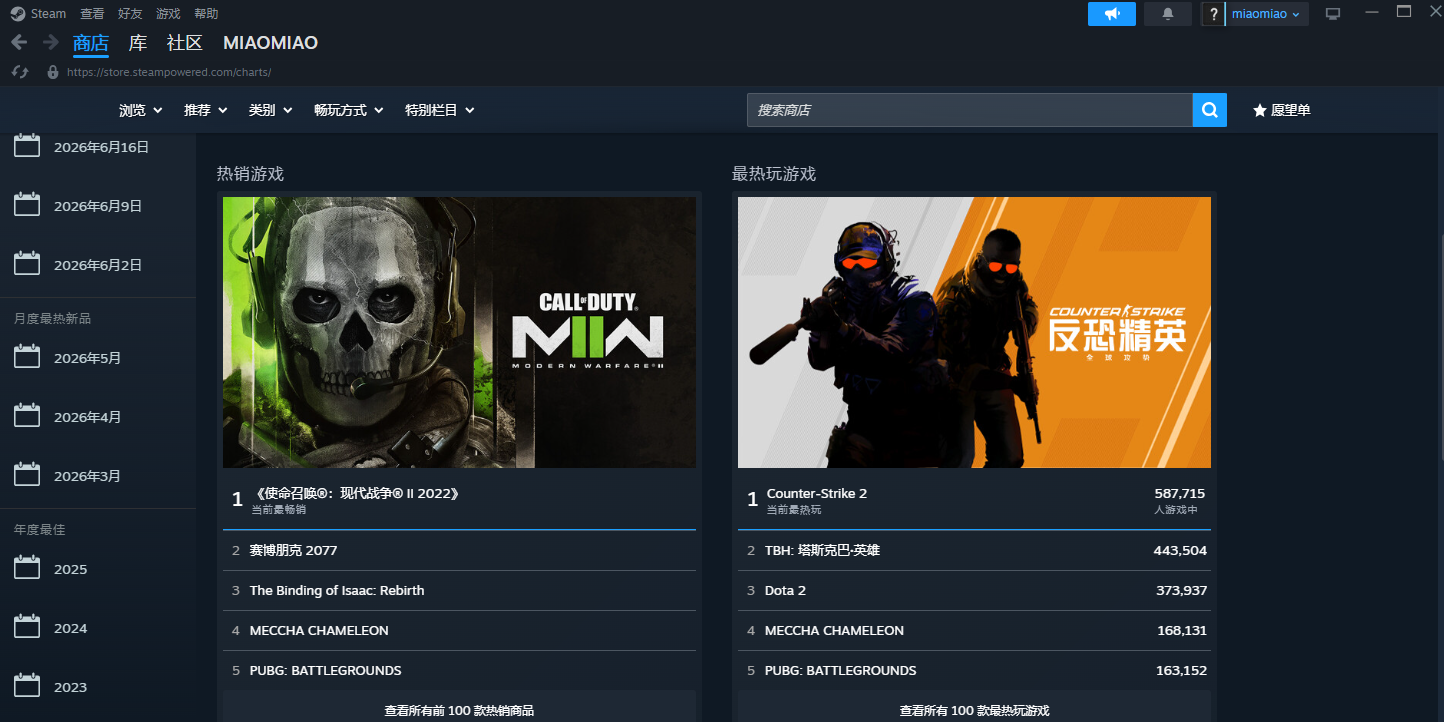Open MECCHA CHAMELEON in 热销游戏 list
Screen dimensions: 1444x722
[459, 630]
